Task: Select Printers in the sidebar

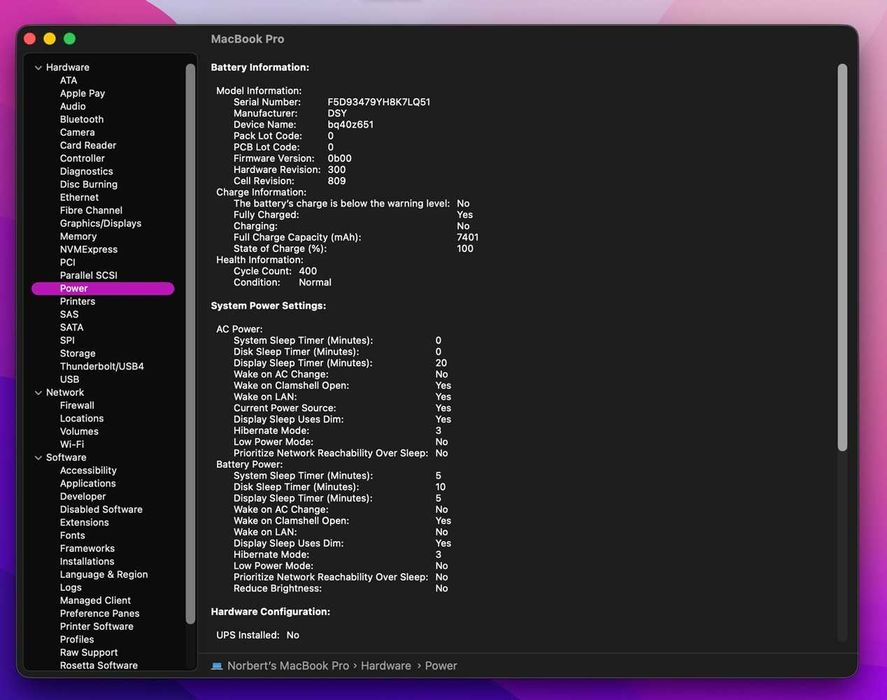Action: 77,302
